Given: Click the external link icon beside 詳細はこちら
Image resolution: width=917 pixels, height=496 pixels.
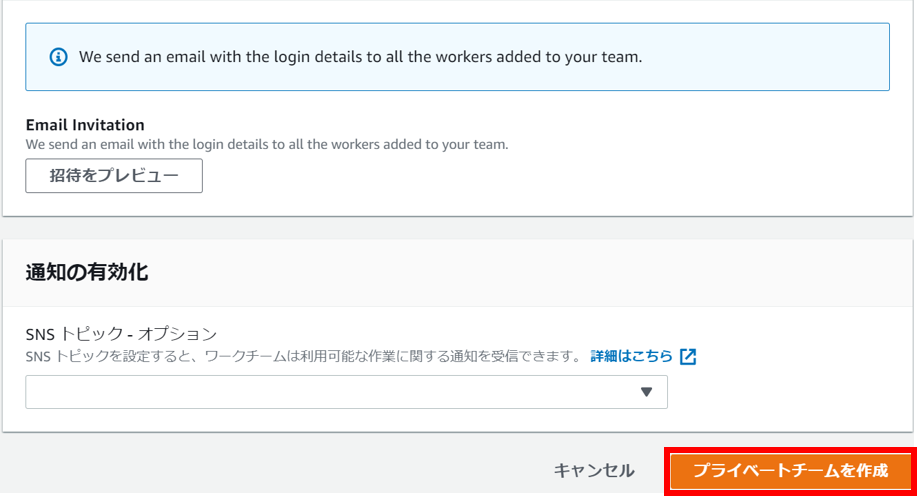Looking at the screenshot, I should [688, 356].
